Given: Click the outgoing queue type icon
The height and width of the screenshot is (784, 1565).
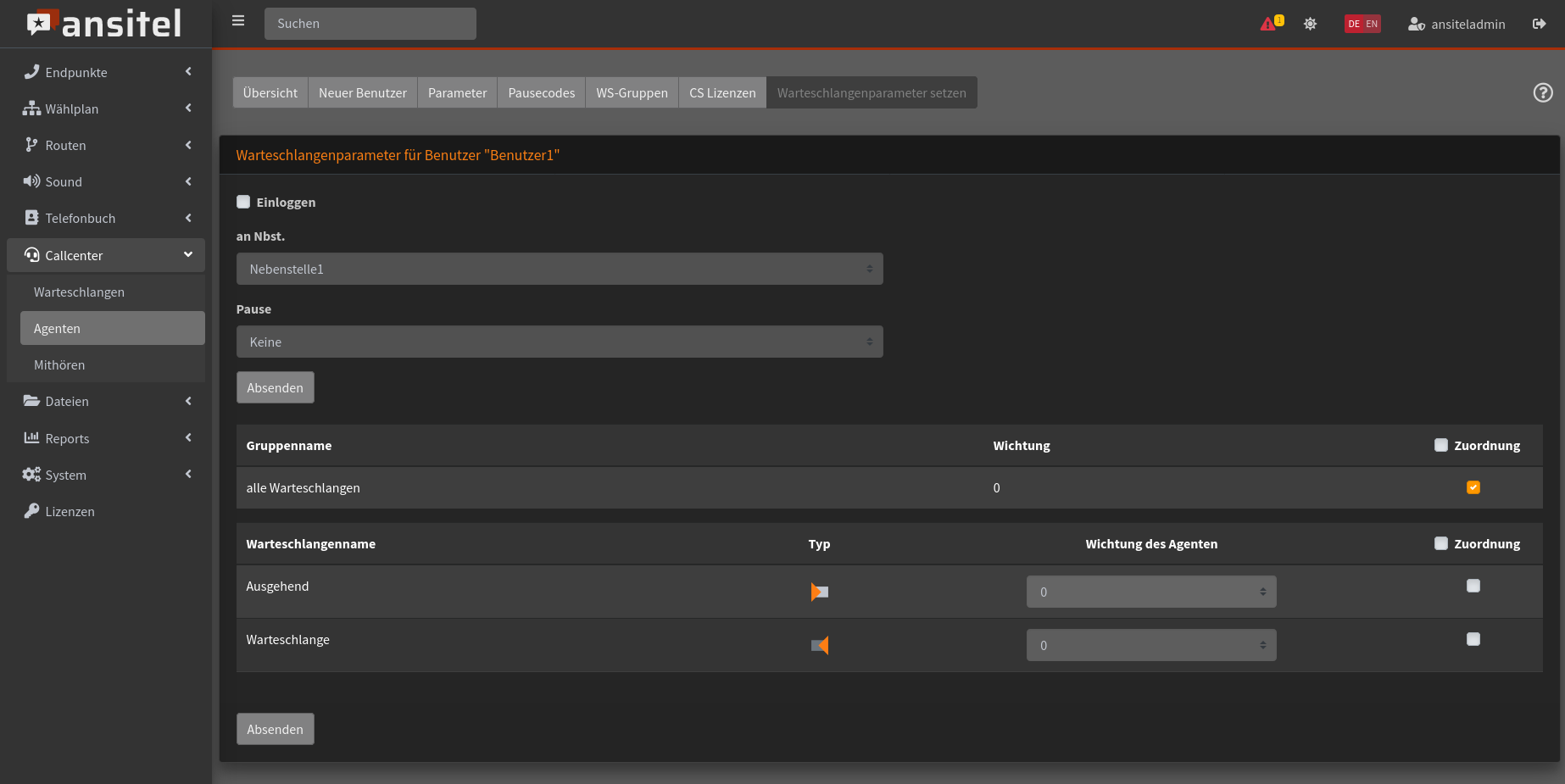Looking at the screenshot, I should (x=819, y=592).
